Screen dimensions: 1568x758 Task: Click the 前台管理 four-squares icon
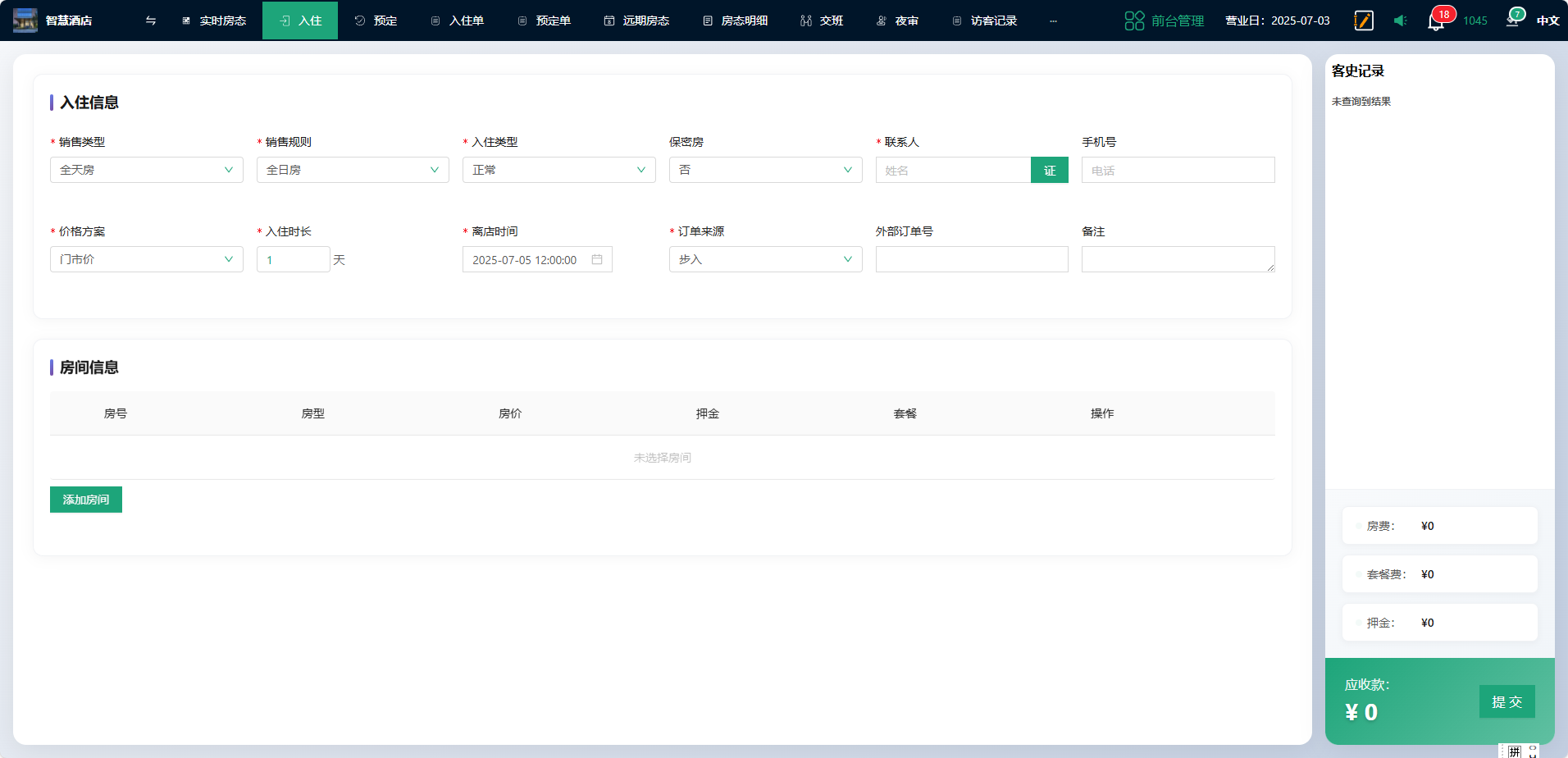pyautogui.click(x=1134, y=21)
